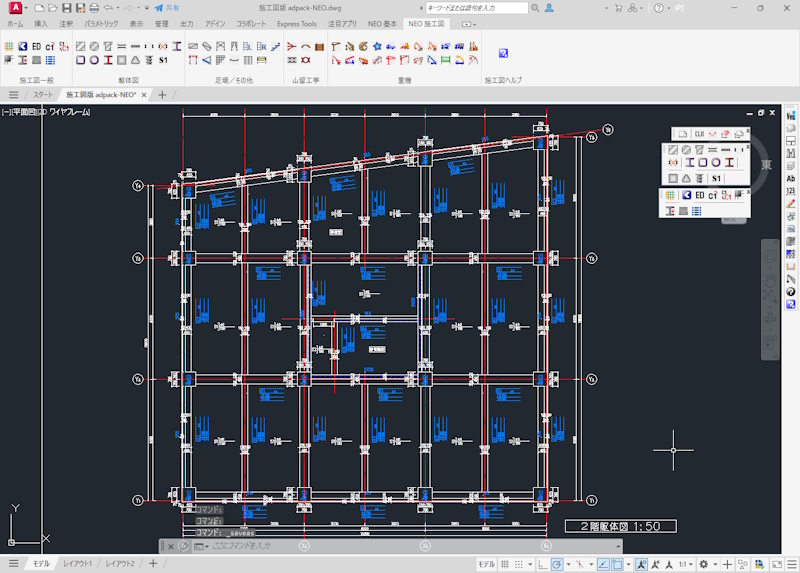Switch to the NEO 基本 ribbon tab

tap(382, 23)
